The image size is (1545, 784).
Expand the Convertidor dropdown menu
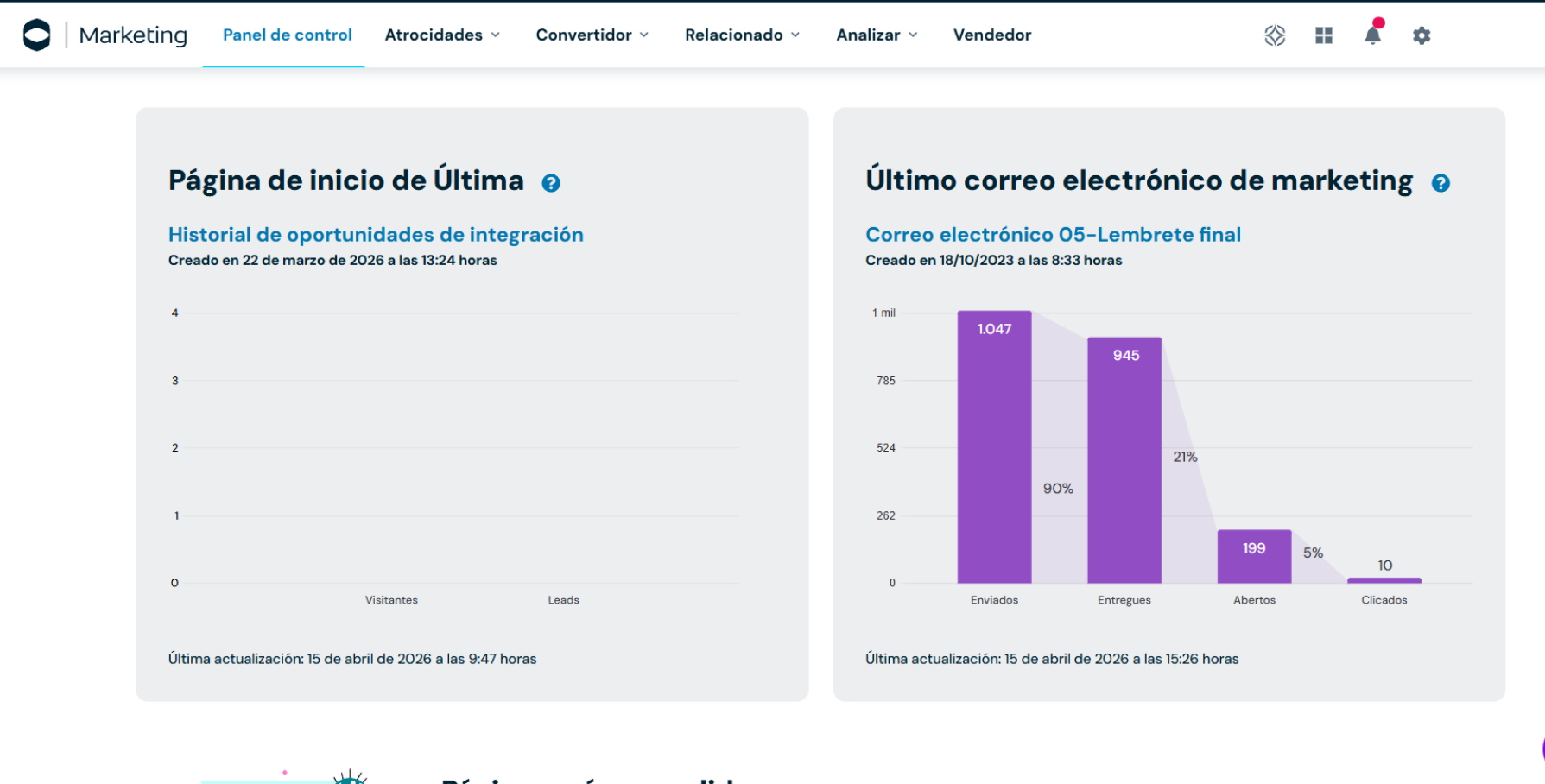click(x=592, y=35)
